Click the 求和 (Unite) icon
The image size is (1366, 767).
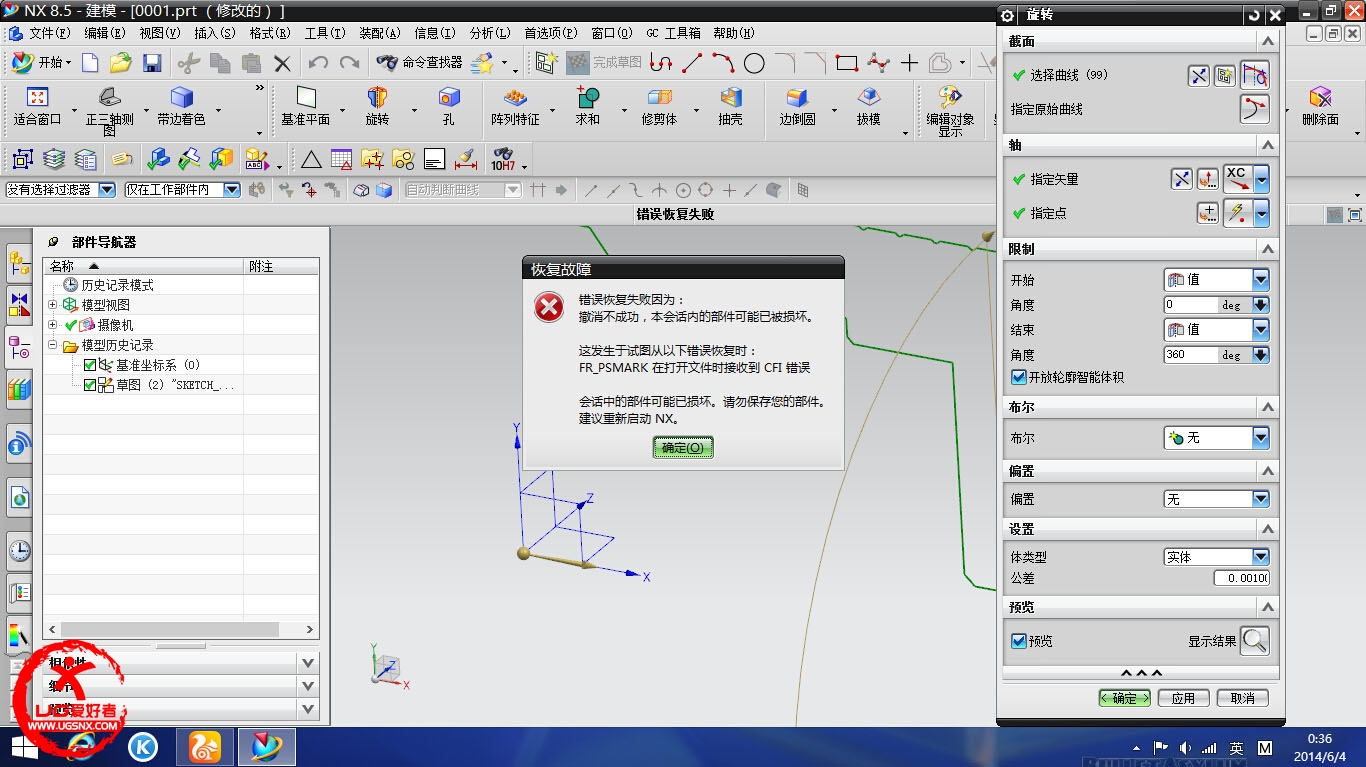pyautogui.click(x=587, y=98)
